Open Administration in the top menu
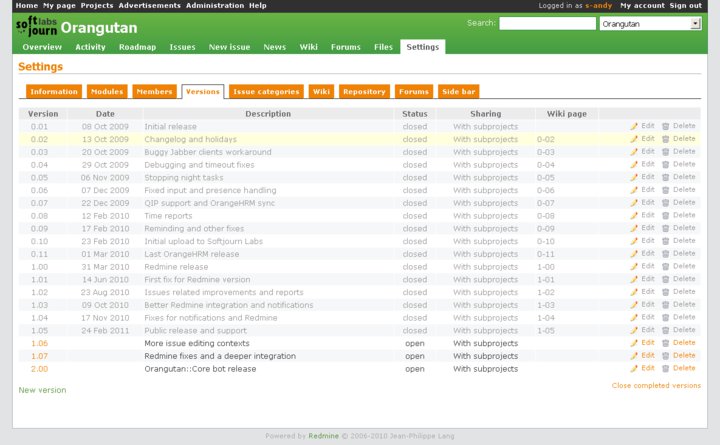720x445 pixels. [215, 6]
